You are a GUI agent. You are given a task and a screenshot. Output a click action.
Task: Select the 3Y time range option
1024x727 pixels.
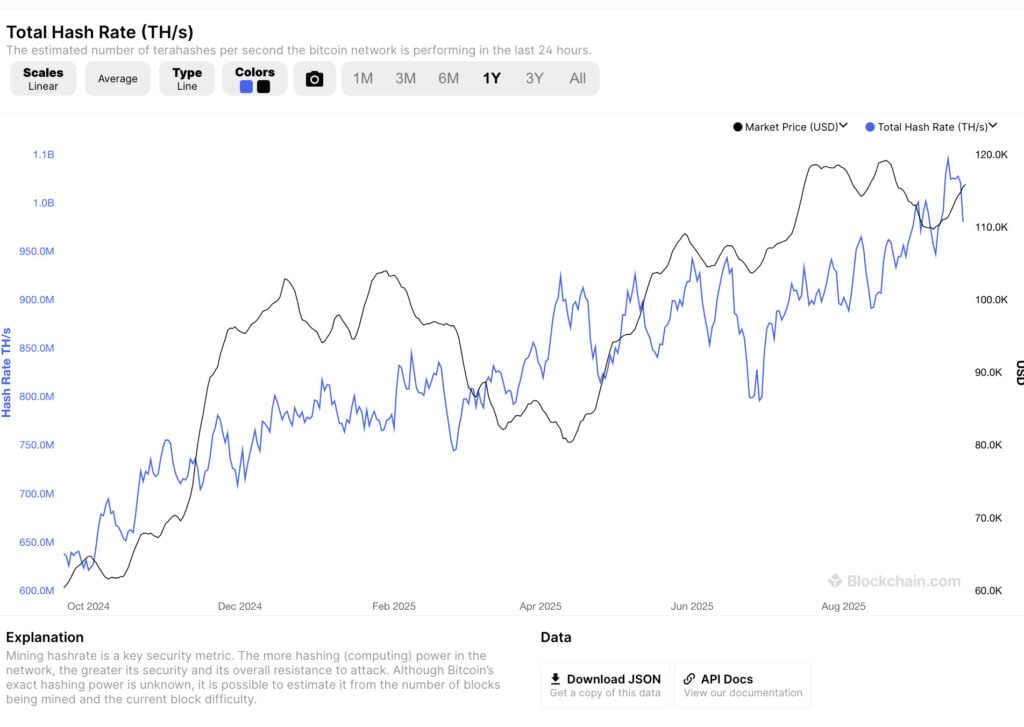point(534,78)
